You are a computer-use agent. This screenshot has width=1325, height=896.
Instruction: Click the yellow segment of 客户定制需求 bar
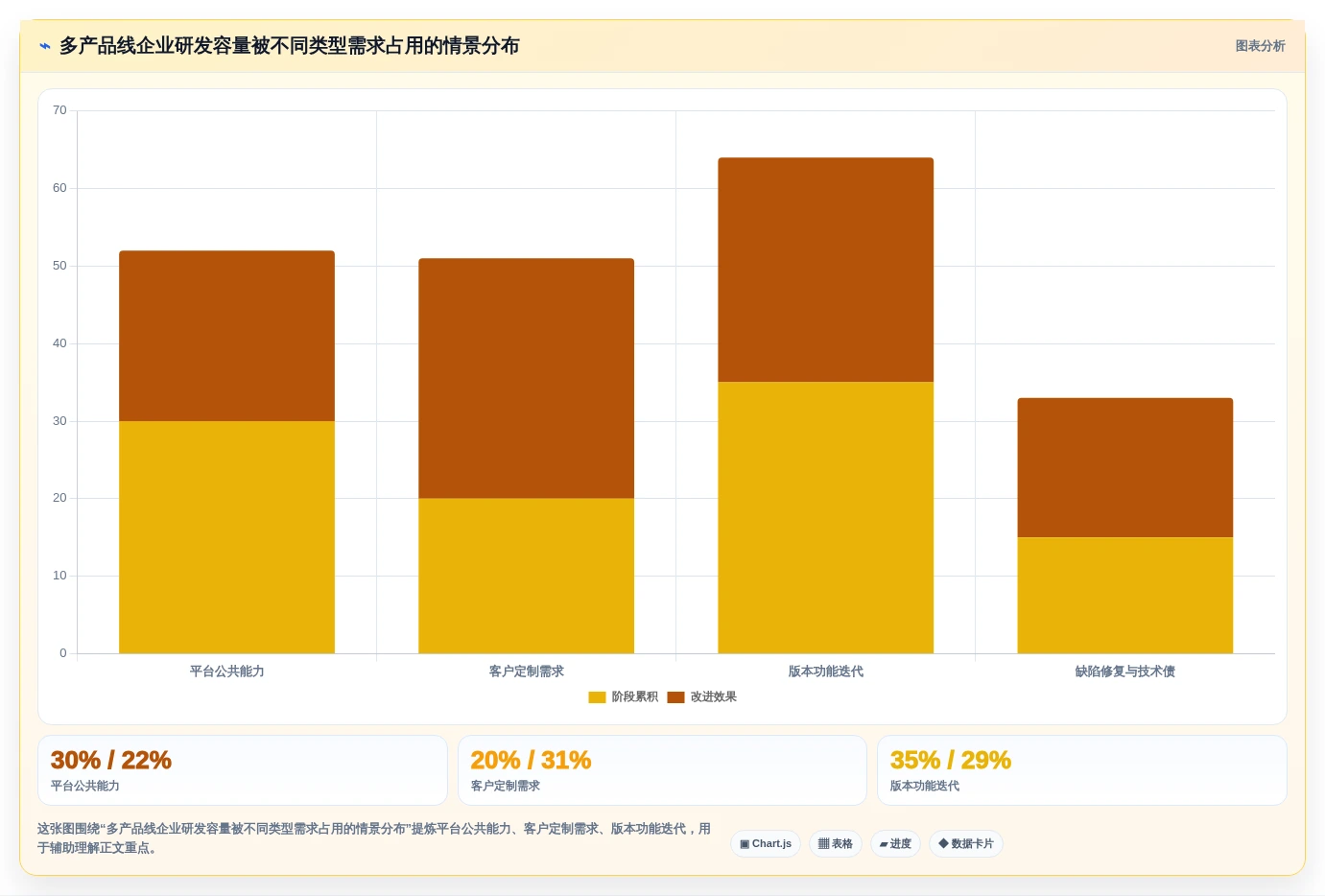click(x=526, y=576)
